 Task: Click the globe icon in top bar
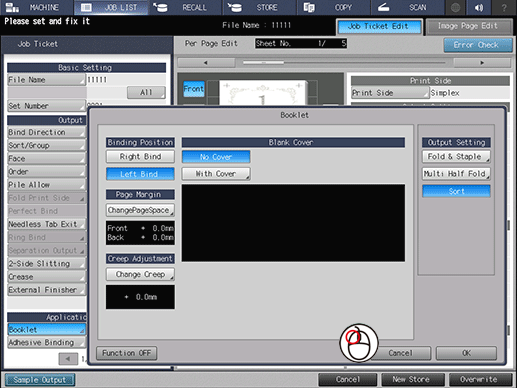tap(455, 7)
